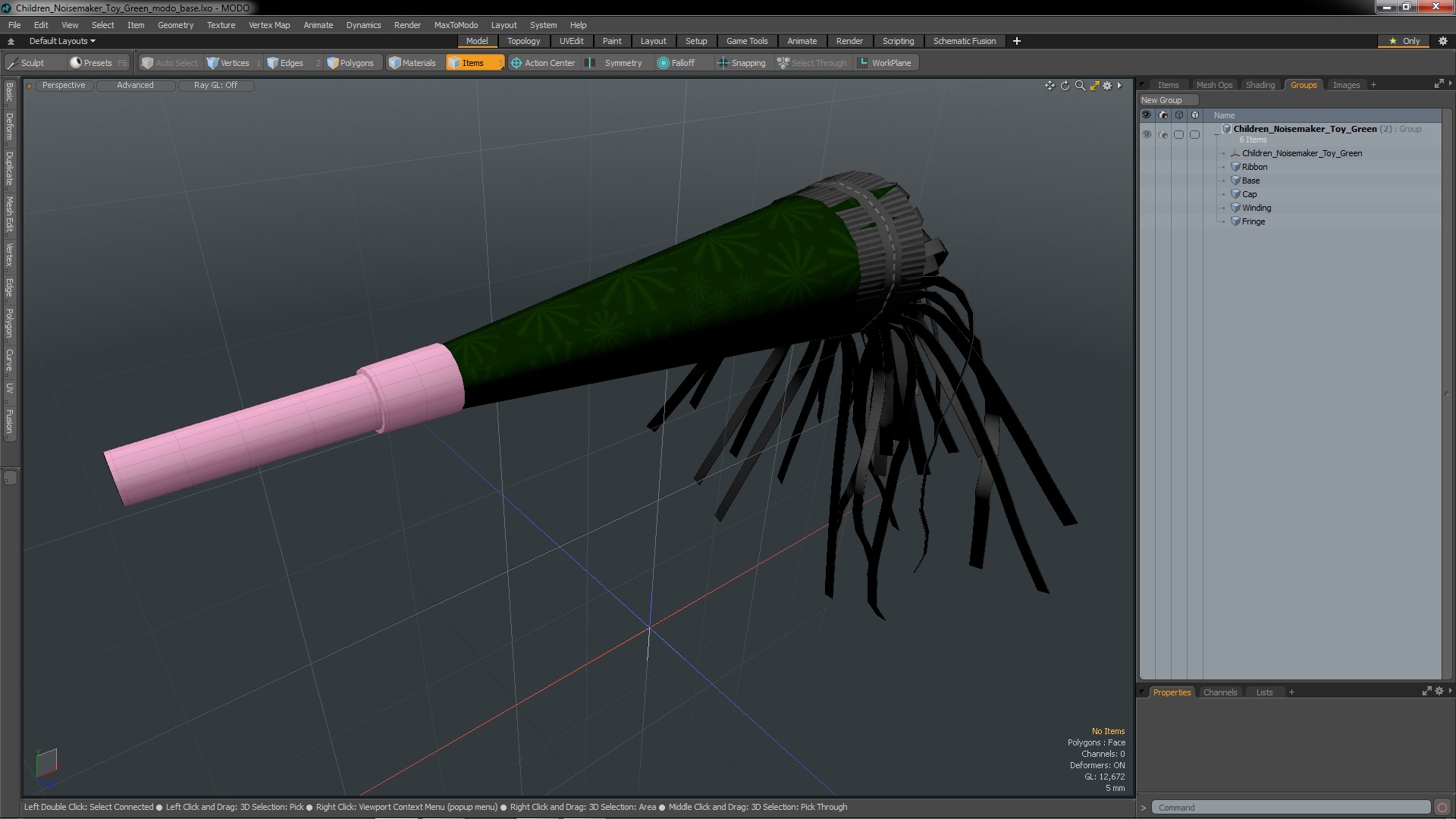This screenshot has width=1456, height=819.
Task: Activate the Snapping tool
Action: coord(741,63)
